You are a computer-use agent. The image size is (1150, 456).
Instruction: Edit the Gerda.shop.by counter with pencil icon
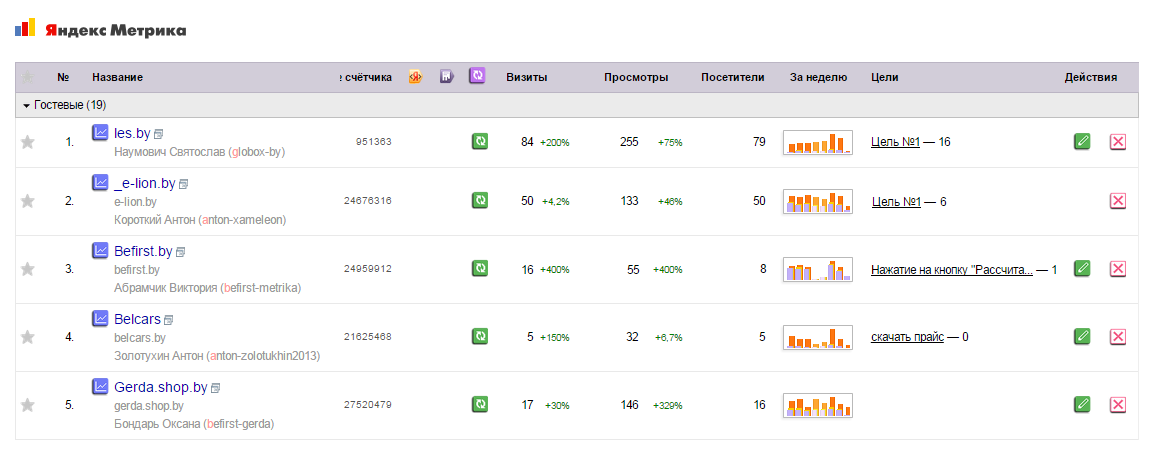(x=1081, y=404)
